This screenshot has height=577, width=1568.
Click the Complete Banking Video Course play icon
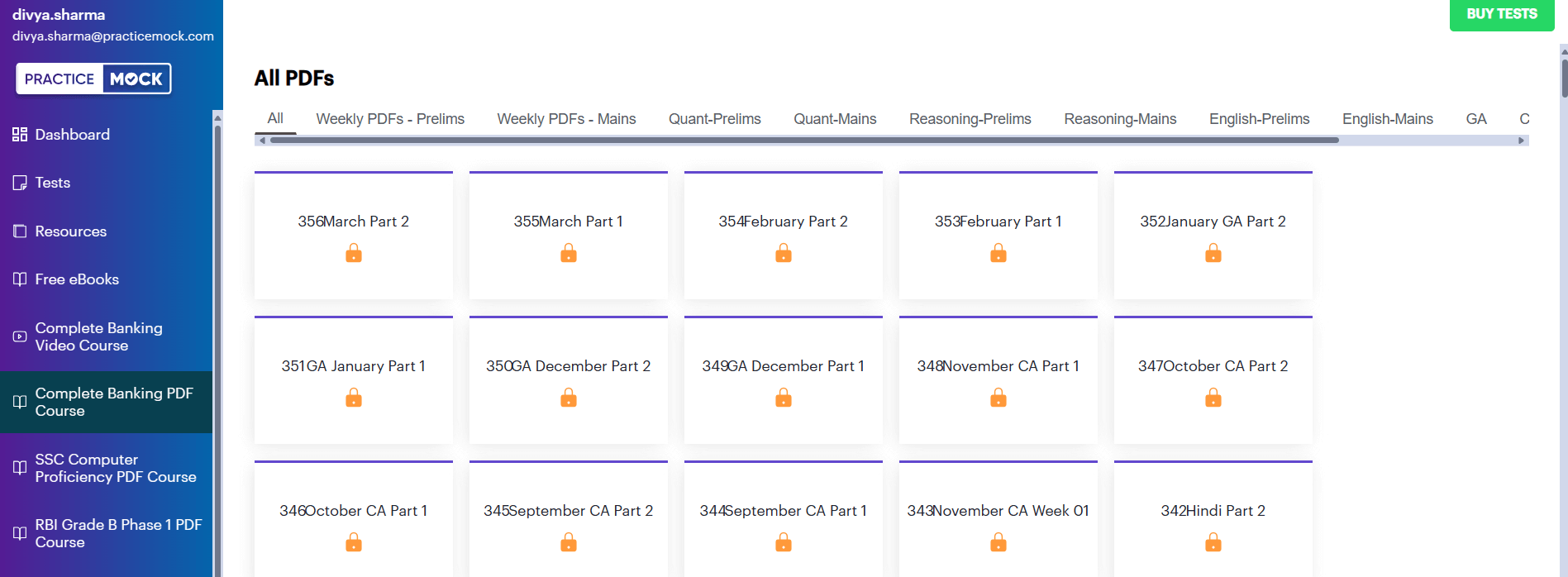pyautogui.click(x=20, y=336)
